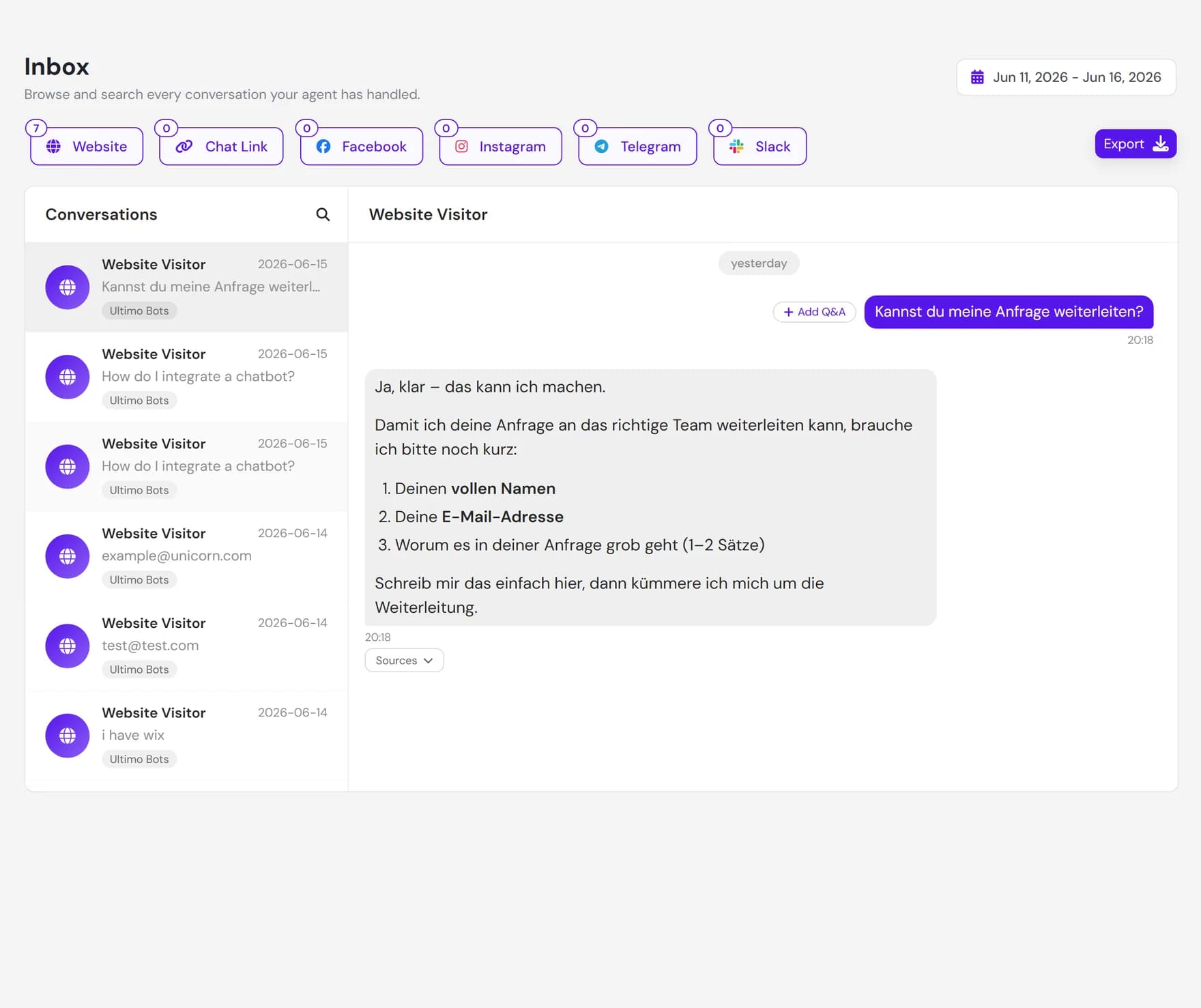Filter inbox by Instagram channel
This screenshot has width=1201, height=1008.
501,146
